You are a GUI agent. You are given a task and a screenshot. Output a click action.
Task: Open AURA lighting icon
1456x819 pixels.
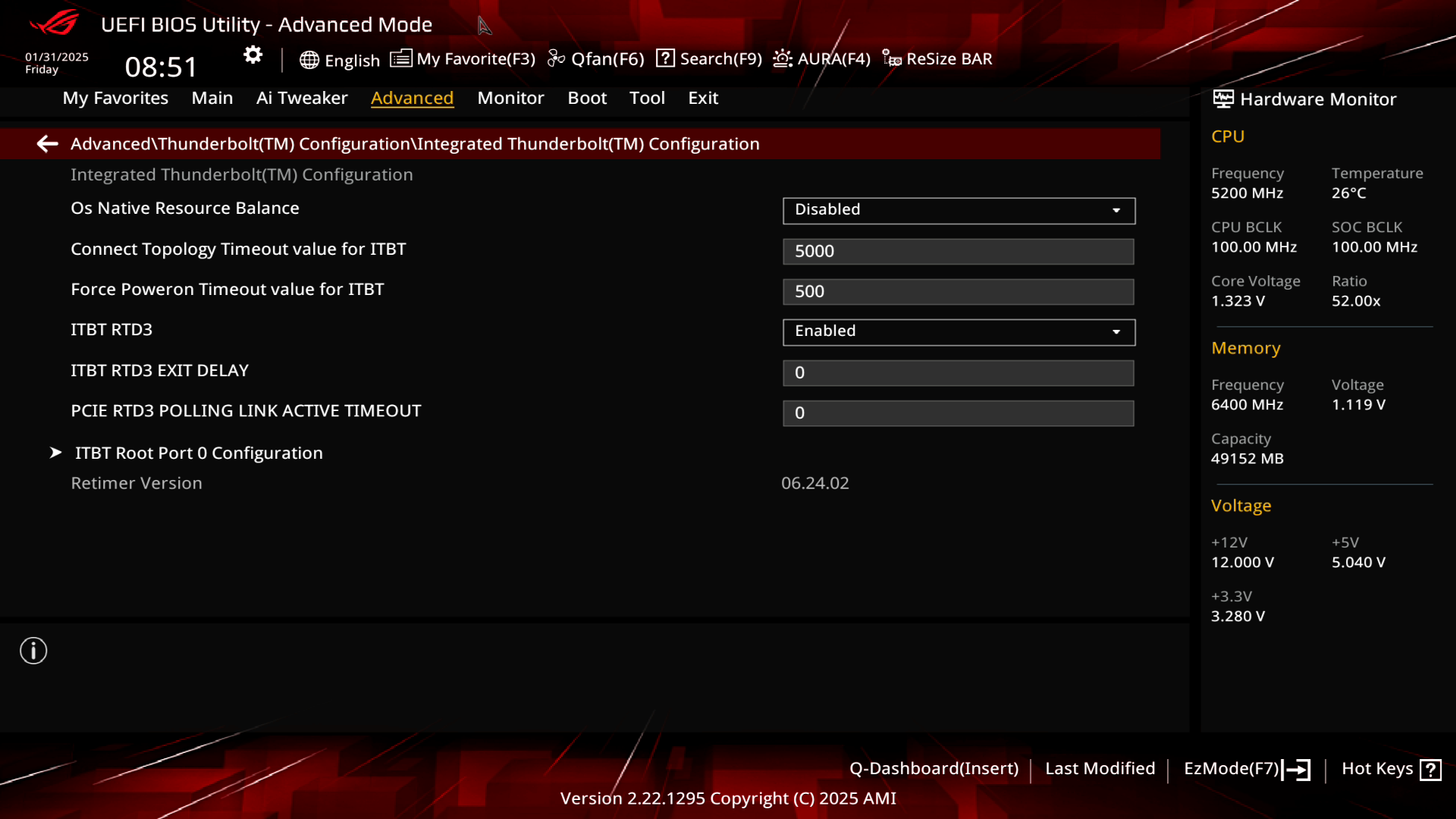click(x=783, y=58)
